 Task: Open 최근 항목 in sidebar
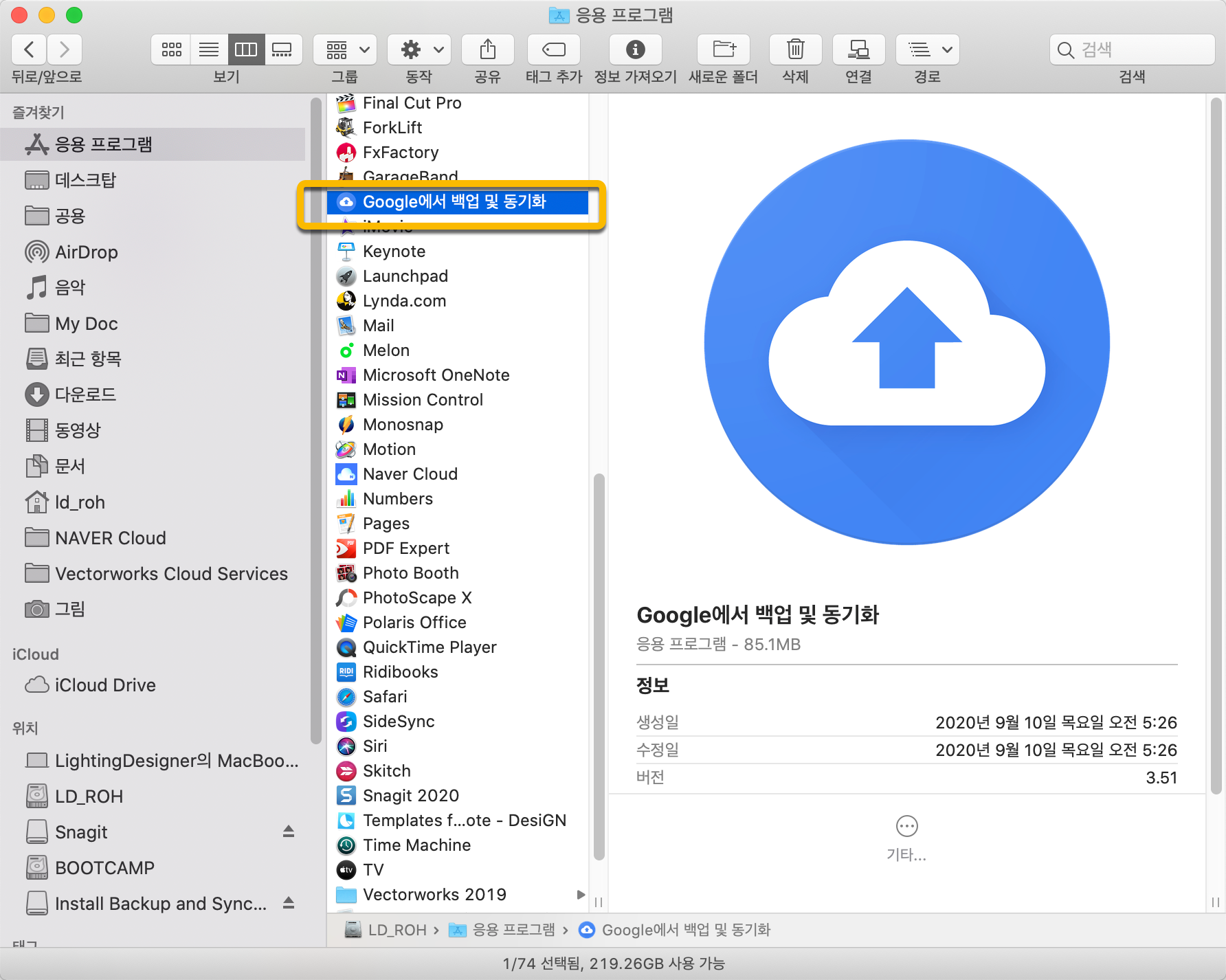(153, 359)
